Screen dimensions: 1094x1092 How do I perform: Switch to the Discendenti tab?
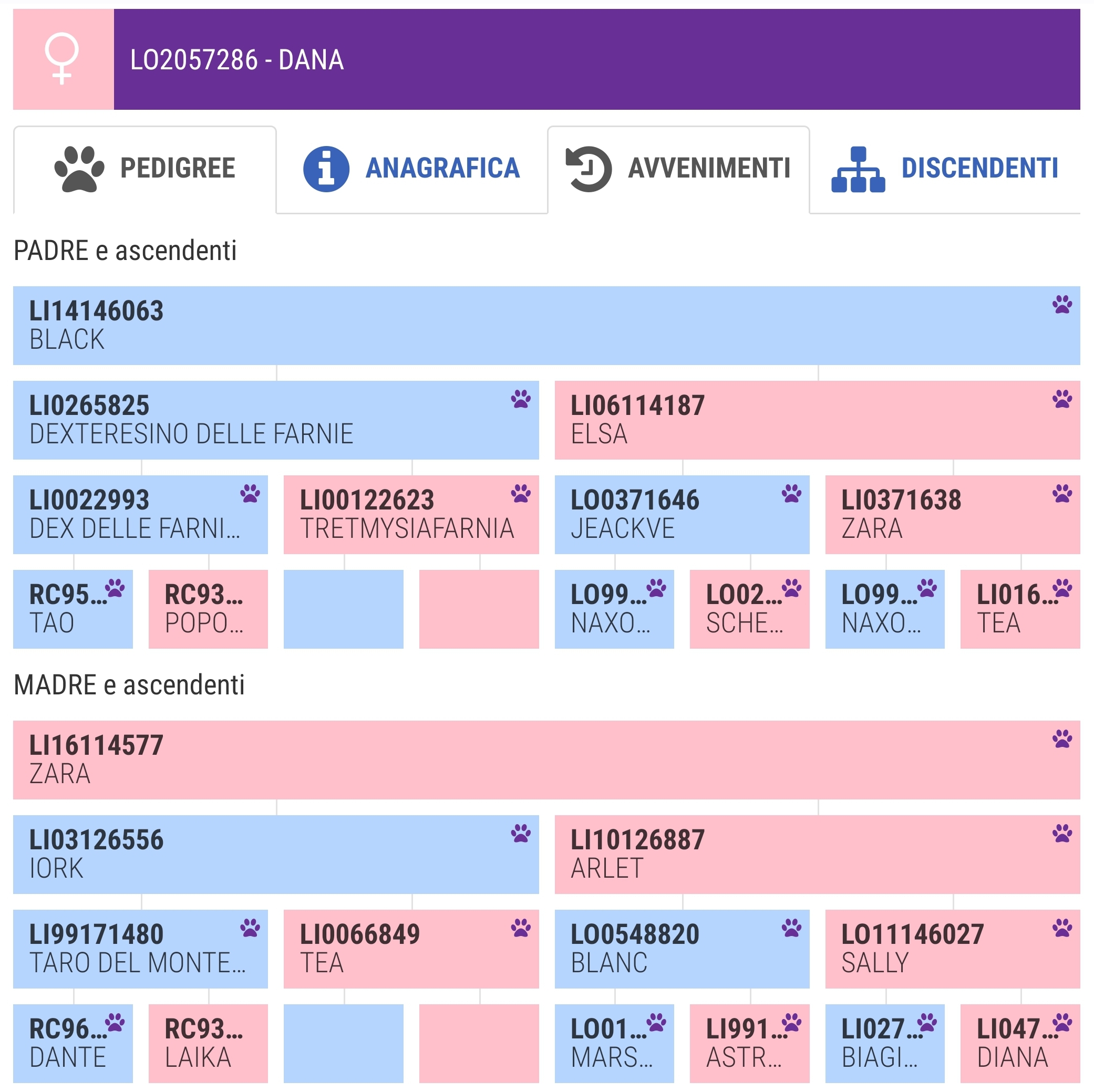click(944, 169)
